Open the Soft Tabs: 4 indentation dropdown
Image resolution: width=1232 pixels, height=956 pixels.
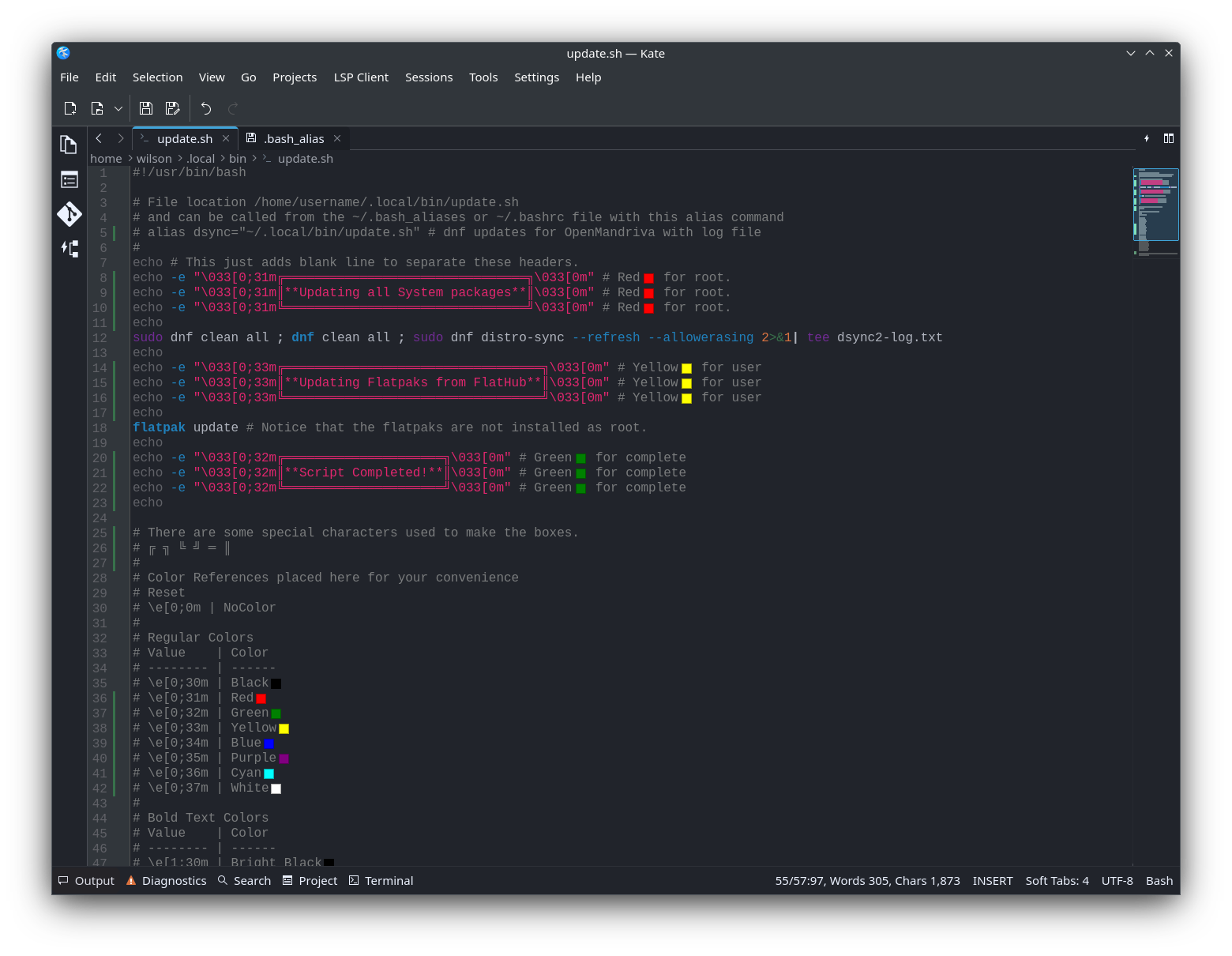[x=1057, y=881]
